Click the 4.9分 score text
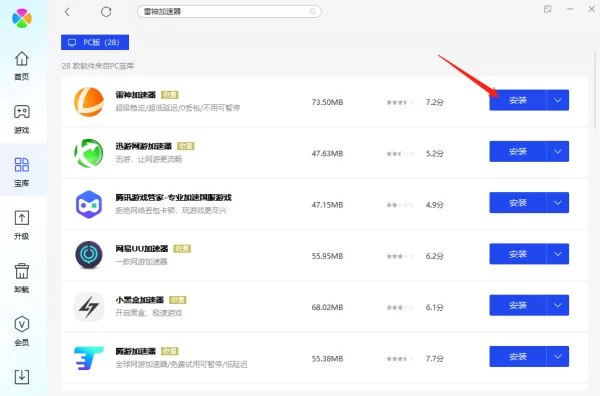 [435, 205]
